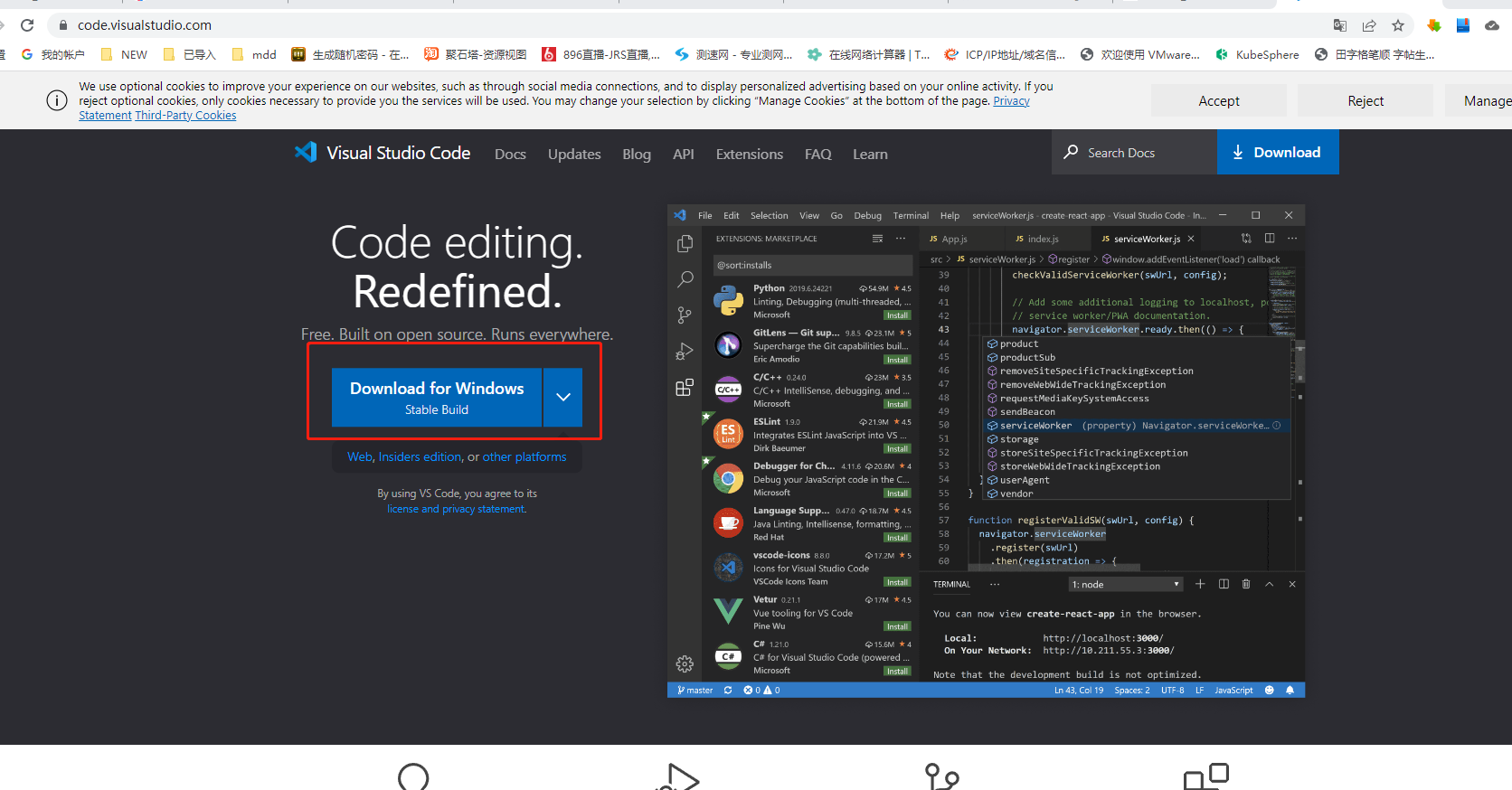Open the Docs page from the navigation
This screenshot has width=1512, height=790.
[x=510, y=154]
